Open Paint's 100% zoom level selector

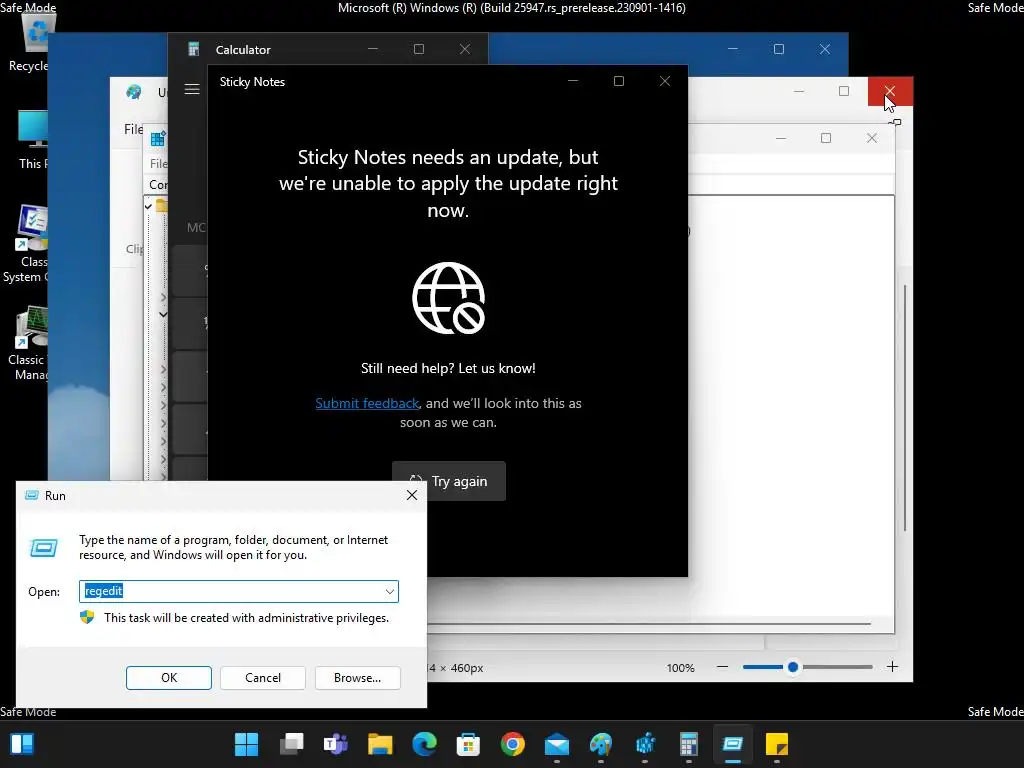[680, 668]
